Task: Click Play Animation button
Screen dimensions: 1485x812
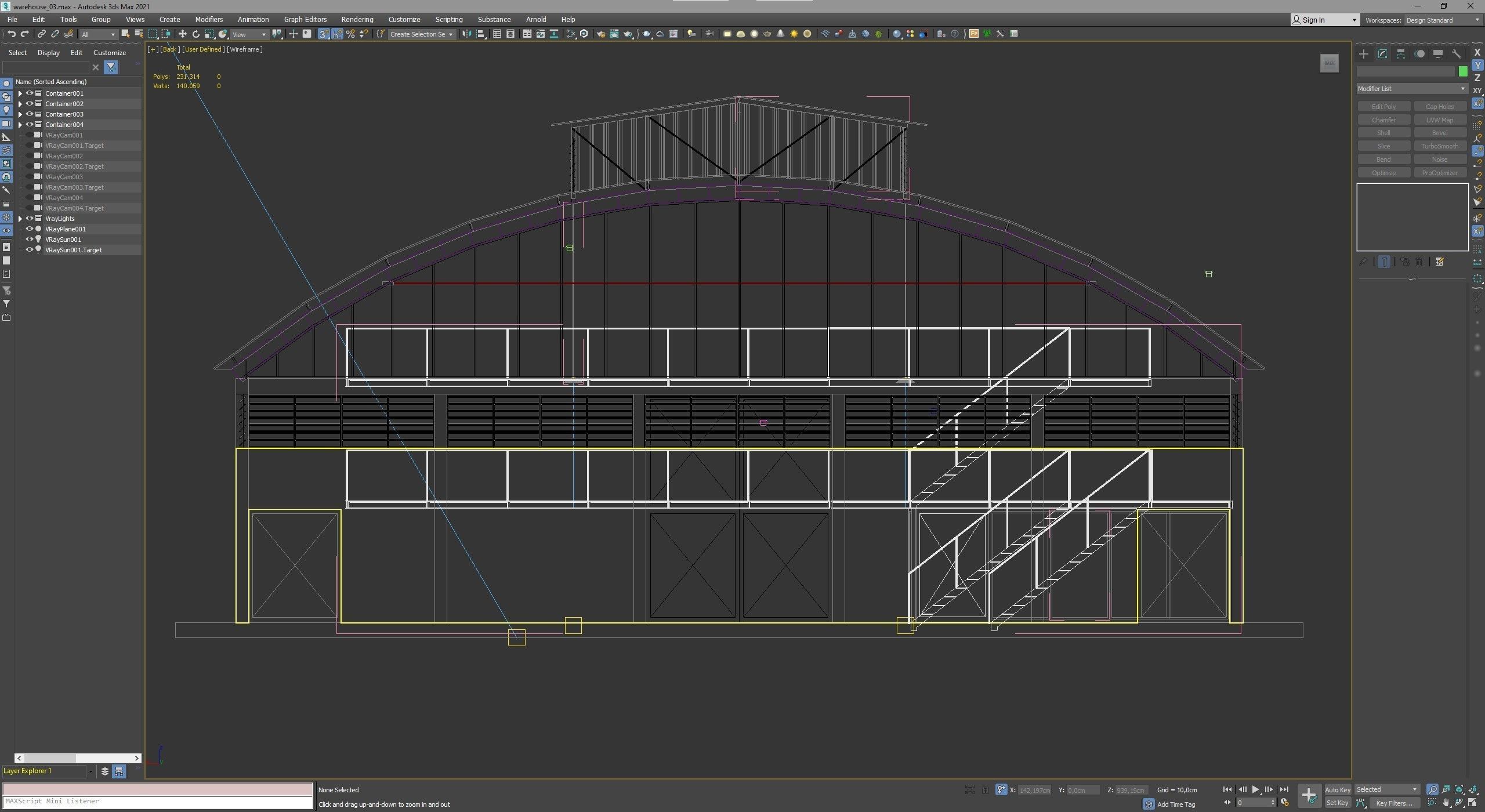Action: pos(1255,789)
